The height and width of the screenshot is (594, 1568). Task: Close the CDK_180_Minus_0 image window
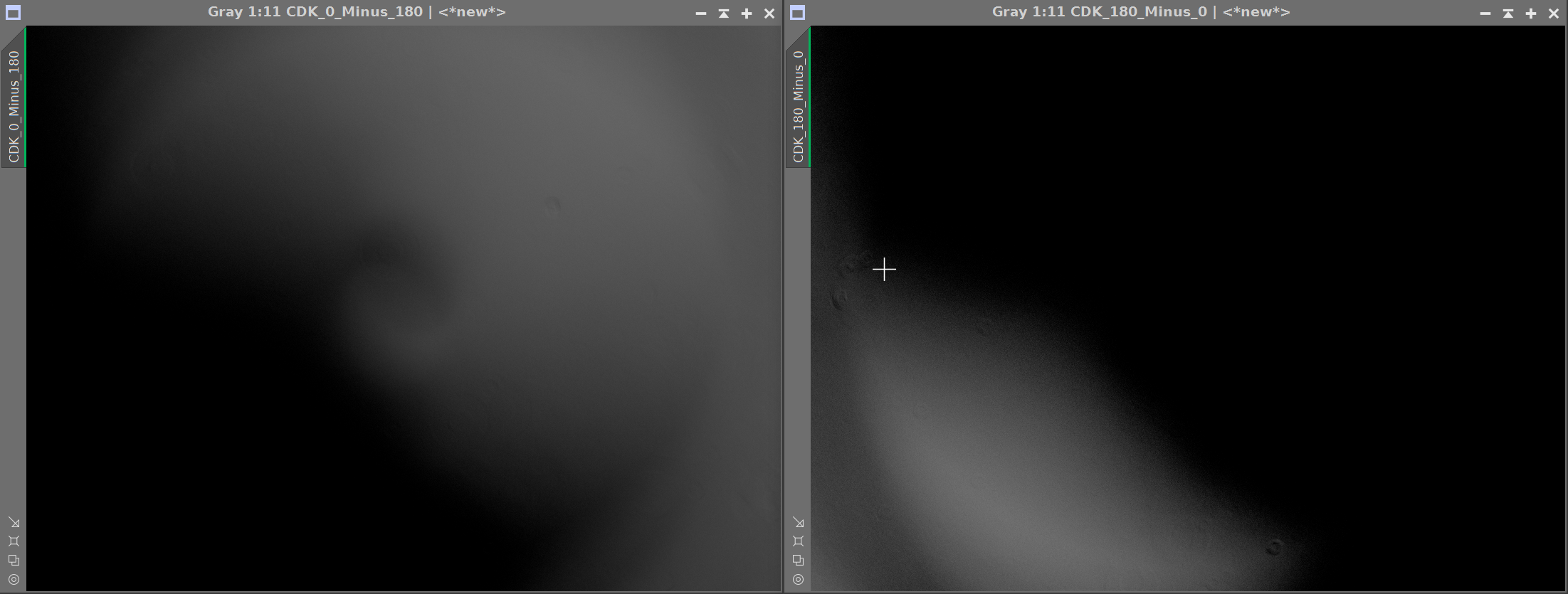(x=1554, y=14)
